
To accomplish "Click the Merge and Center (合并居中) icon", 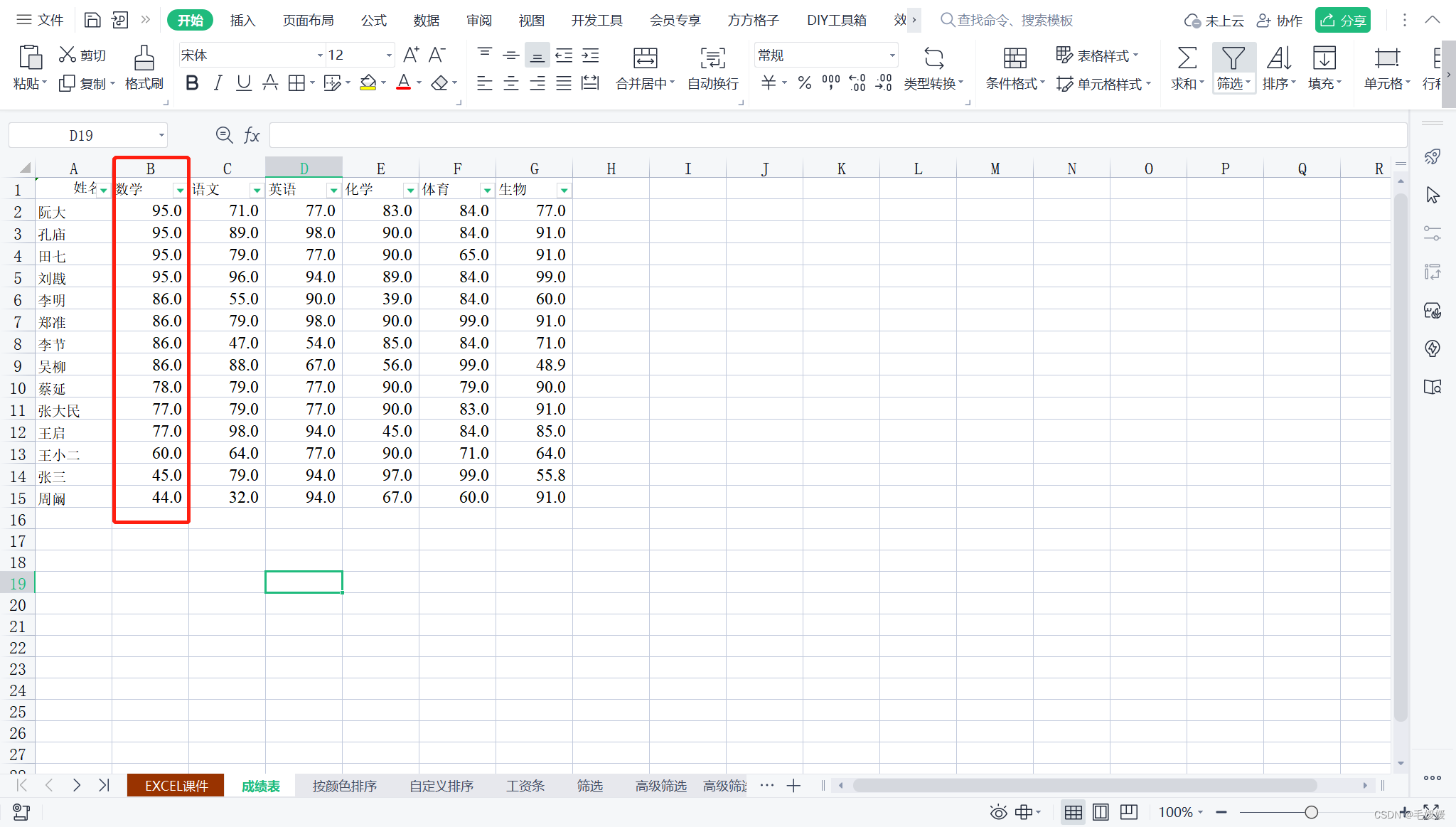I will tap(645, 58).
